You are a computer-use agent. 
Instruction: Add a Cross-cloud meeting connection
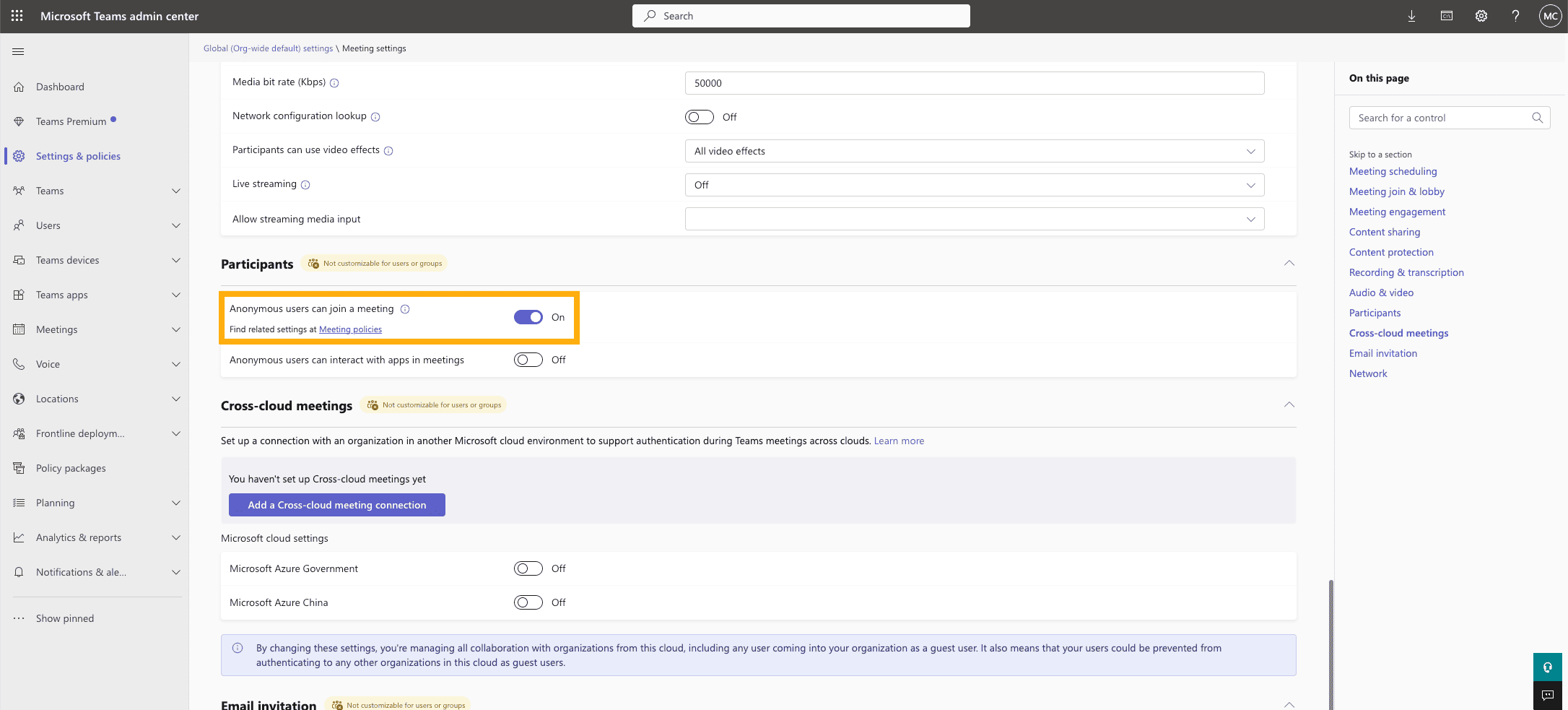click(337, 505)
